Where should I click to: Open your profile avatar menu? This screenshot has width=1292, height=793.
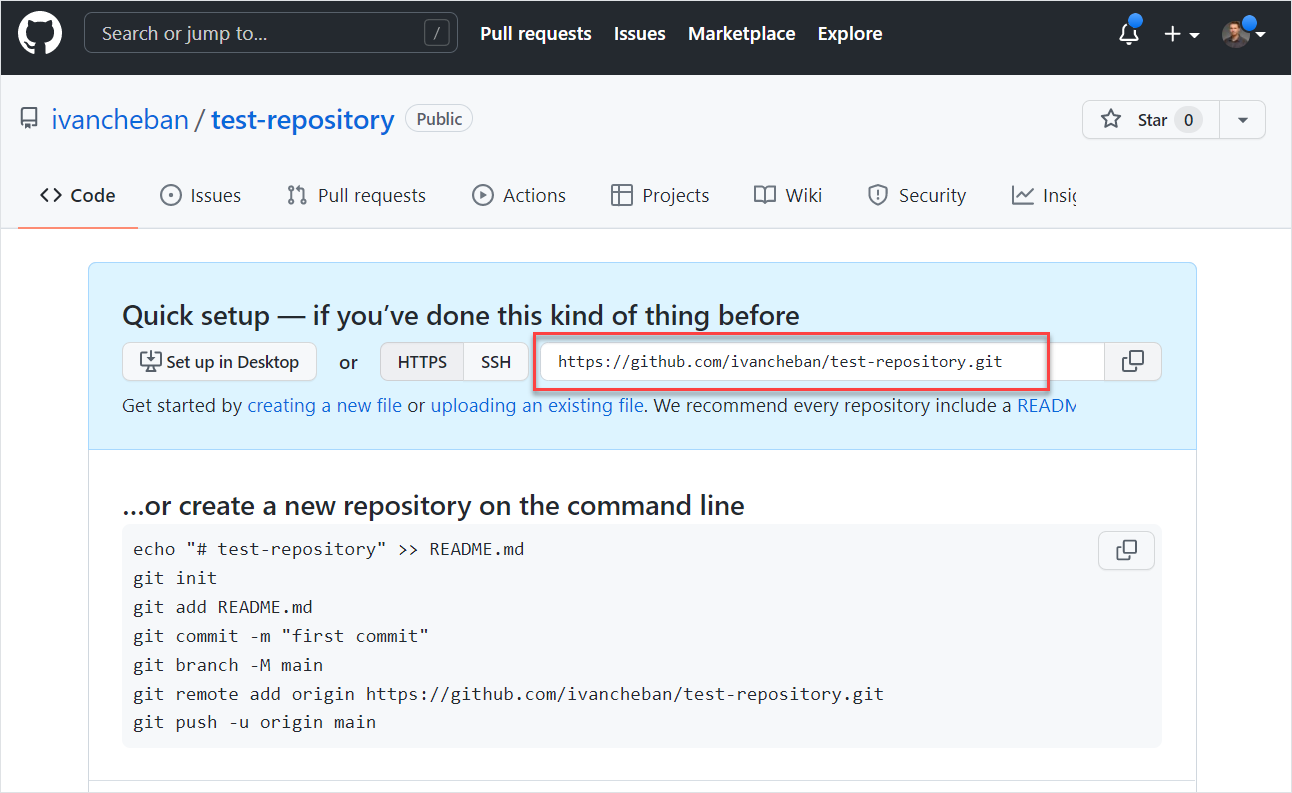(x=1235, y=33)
